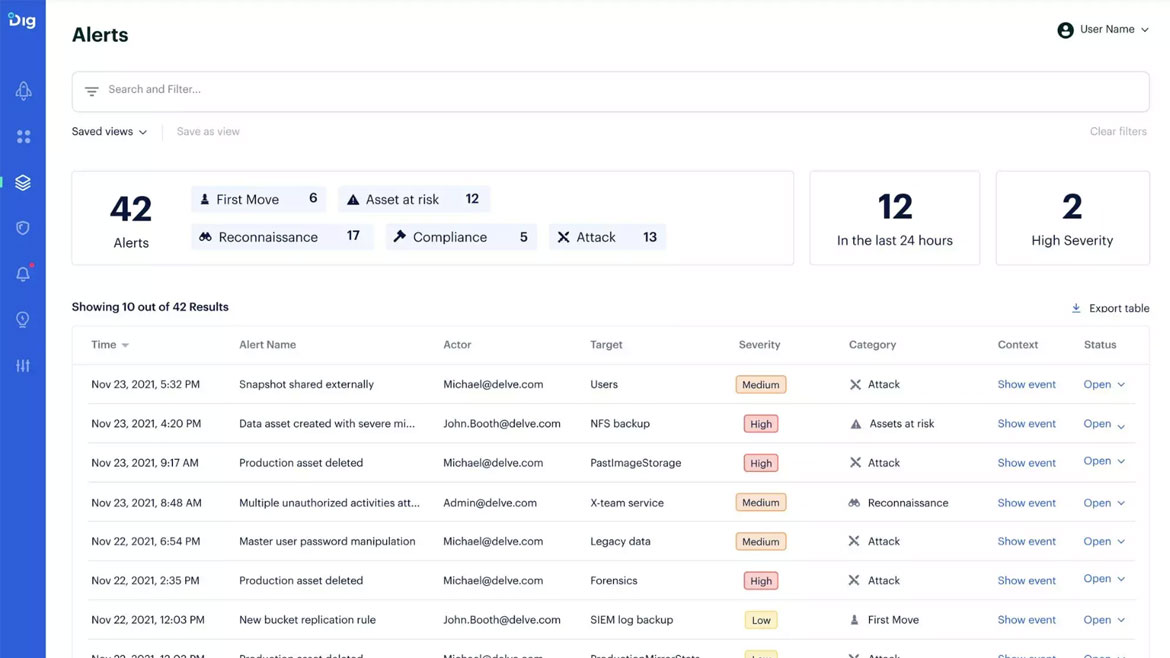Click the notification bell icon

click(23, 274)
